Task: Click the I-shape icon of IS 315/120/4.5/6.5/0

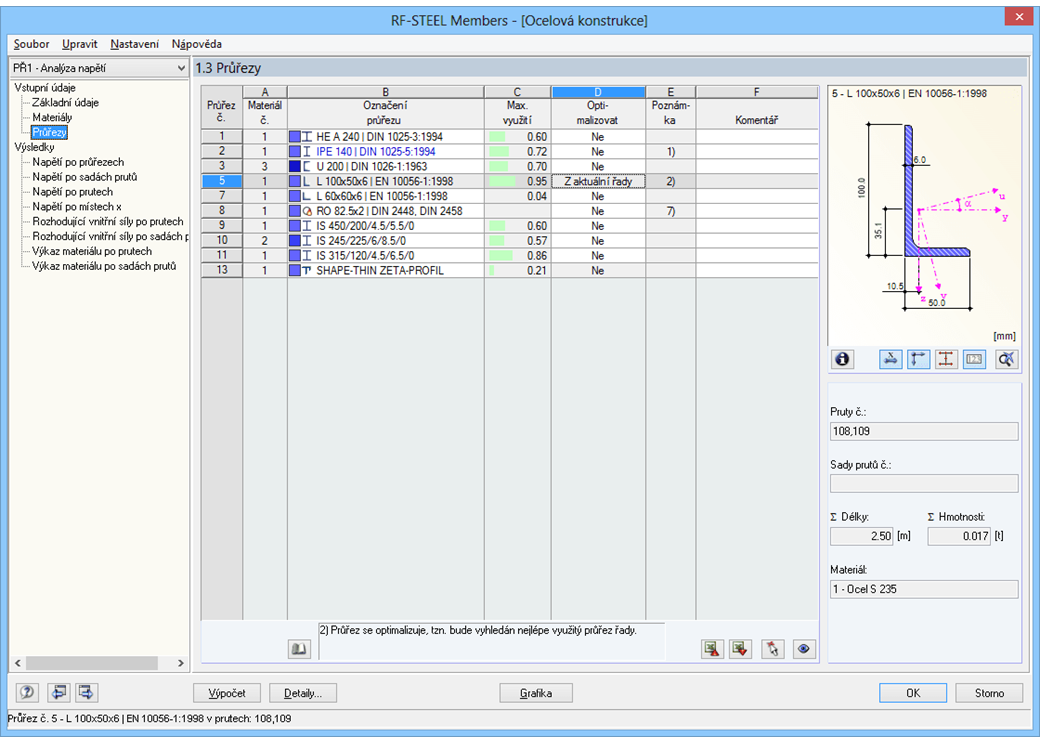Action: 307,256
